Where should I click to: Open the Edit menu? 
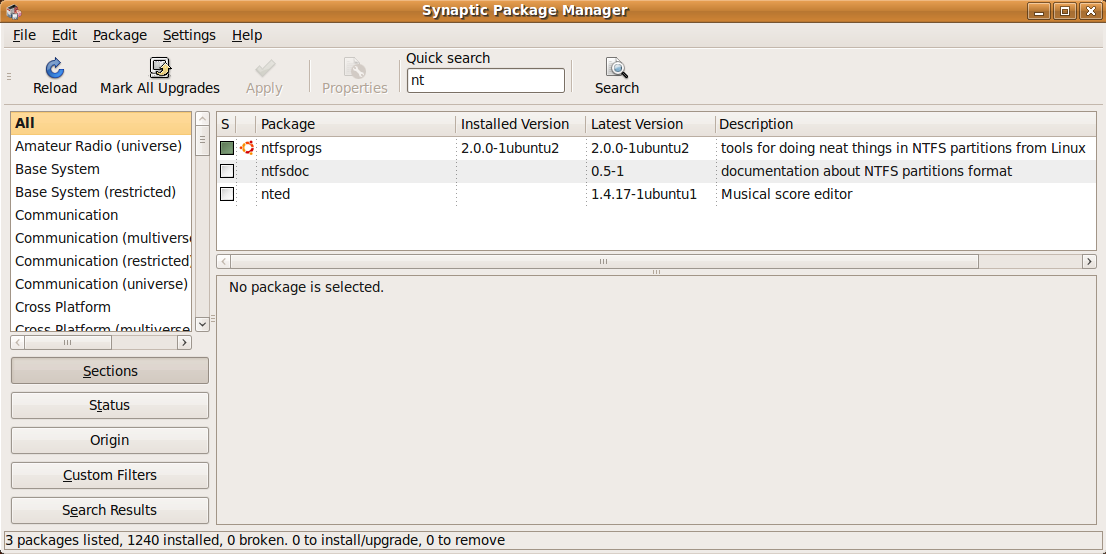coord(64,35)
